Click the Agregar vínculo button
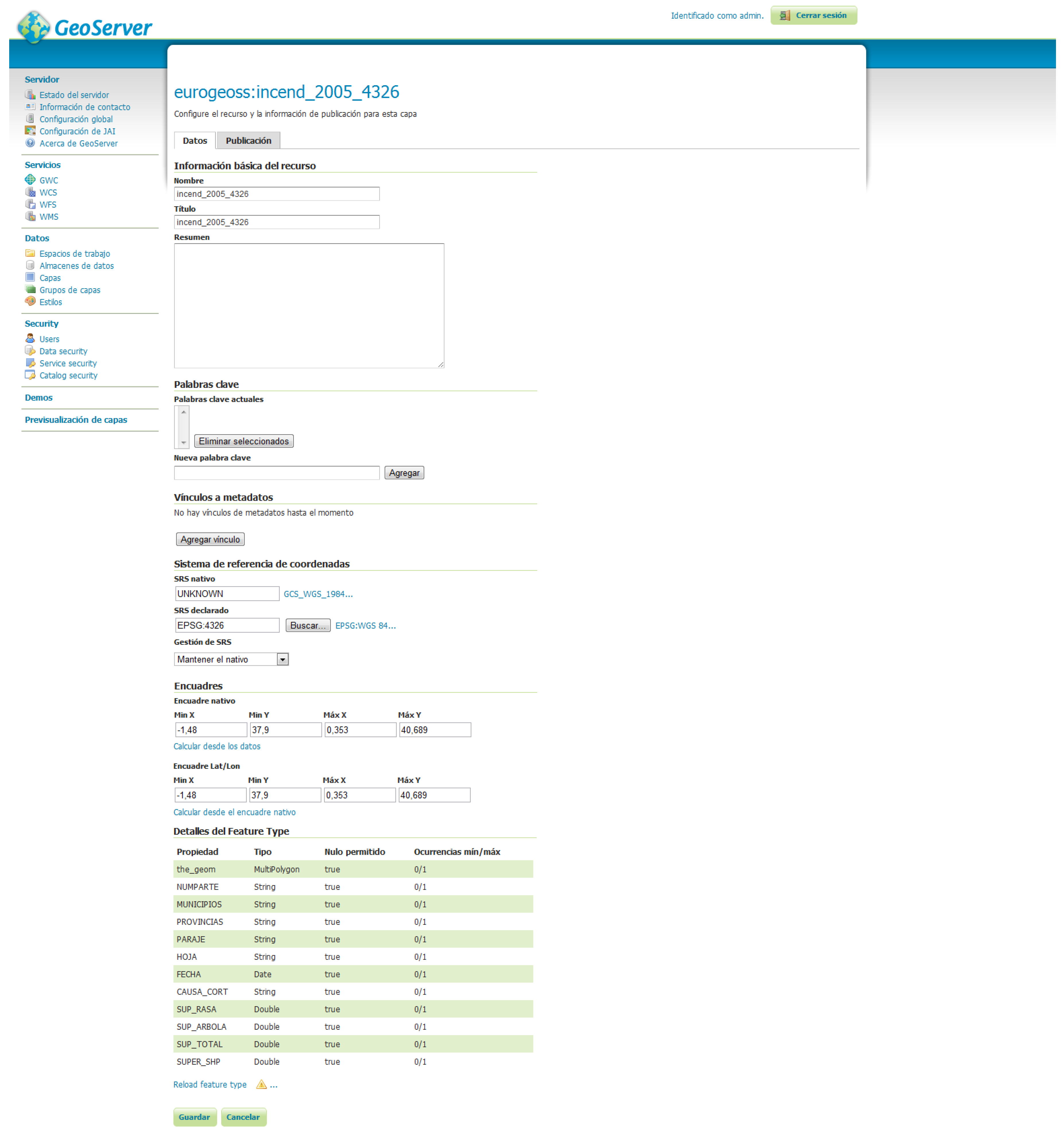 pos(210,539)
